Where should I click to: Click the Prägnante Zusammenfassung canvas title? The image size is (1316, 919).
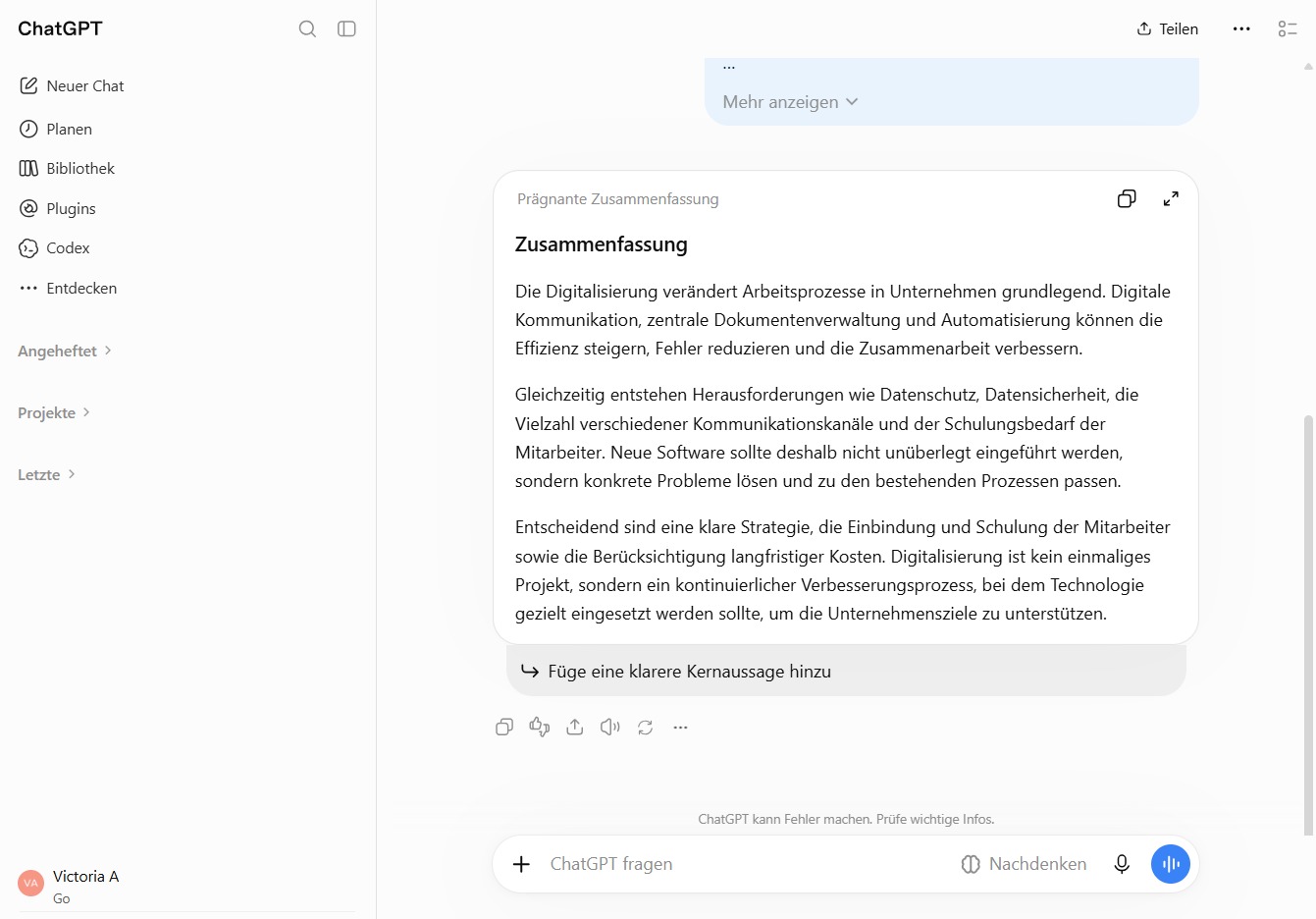(x=618, y=199)
